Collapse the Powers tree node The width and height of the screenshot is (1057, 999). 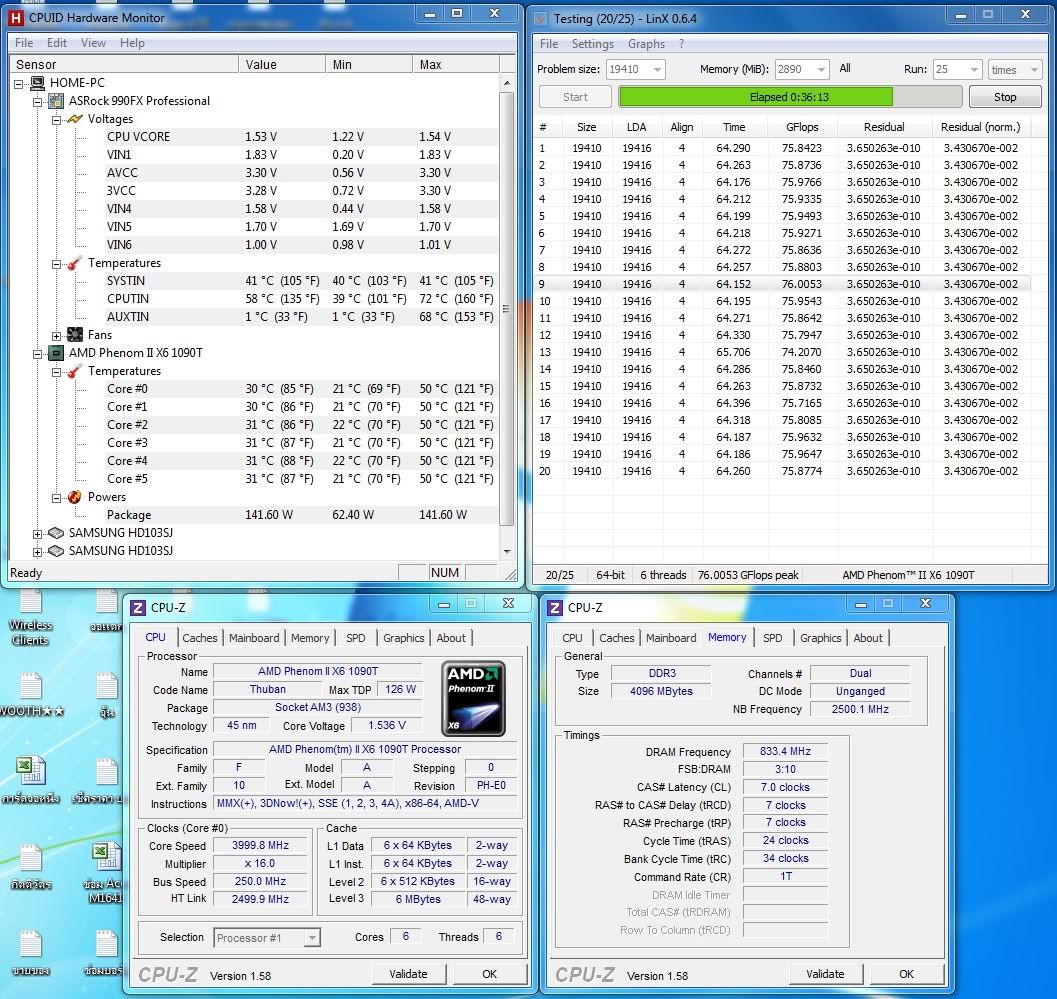[x=57, y=497]
